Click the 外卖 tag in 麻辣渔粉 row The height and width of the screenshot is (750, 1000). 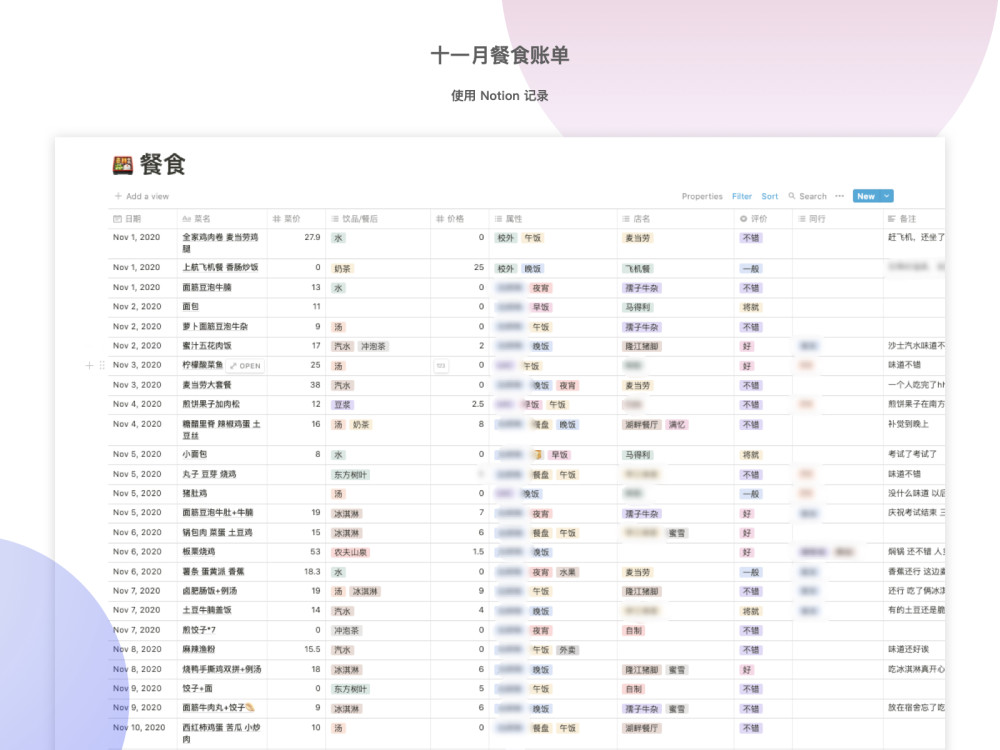click(x=568, y=651)
